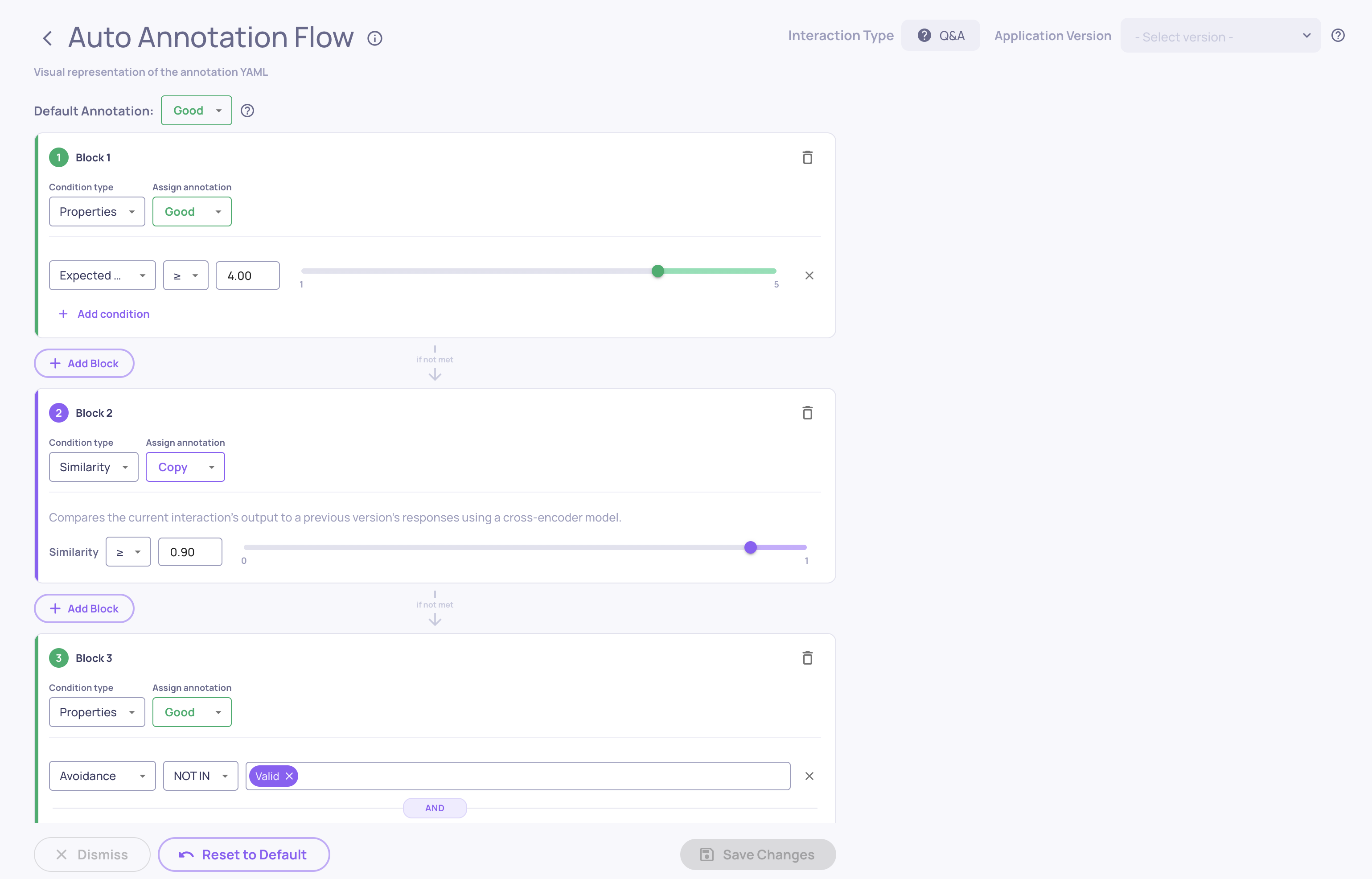This screenshot has height=879, width=1372.
Task: Open the Copy assign annotation dropdown
Action: [185, 468]
